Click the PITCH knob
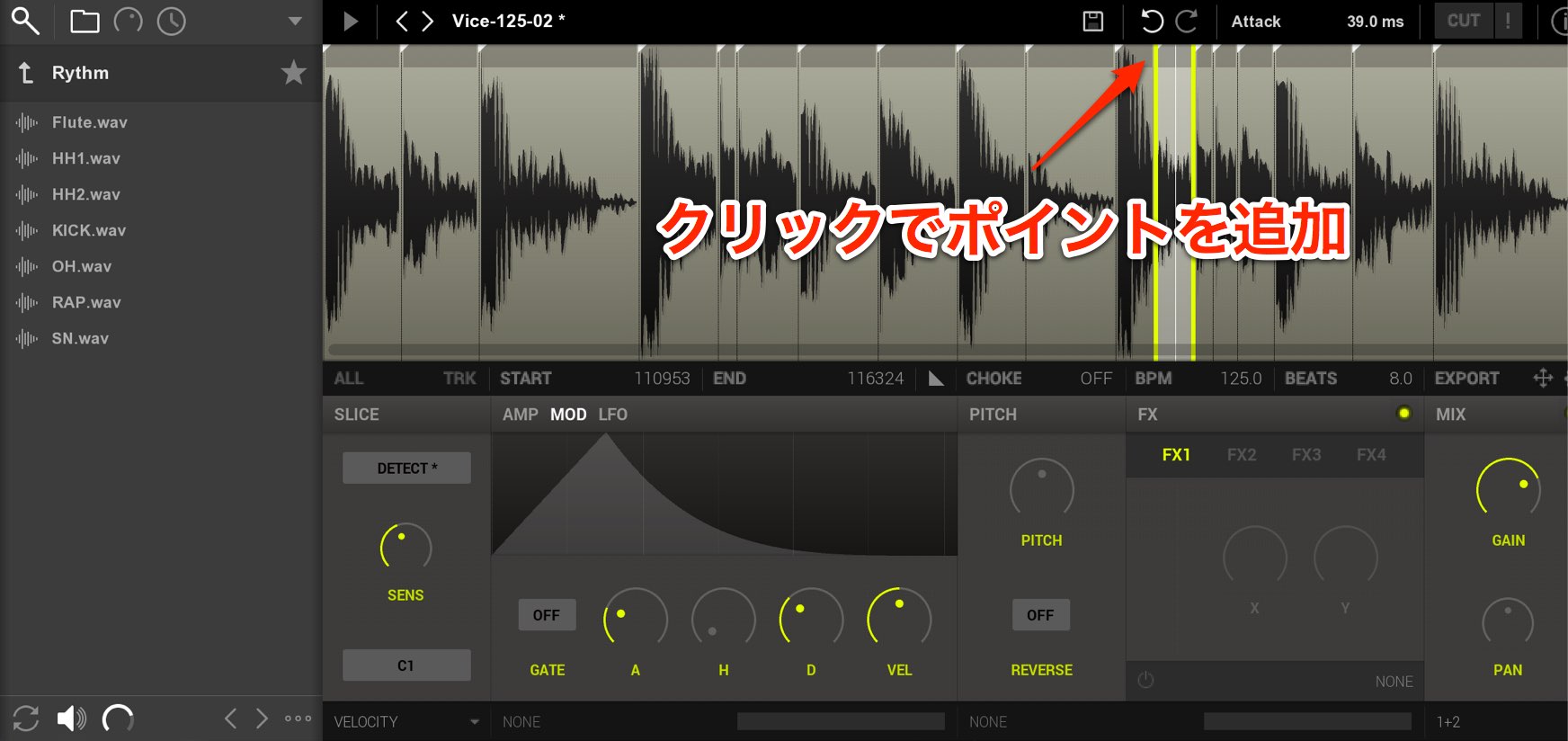The width and height of the screenshot is (1568, 741). pos(1041,489)
